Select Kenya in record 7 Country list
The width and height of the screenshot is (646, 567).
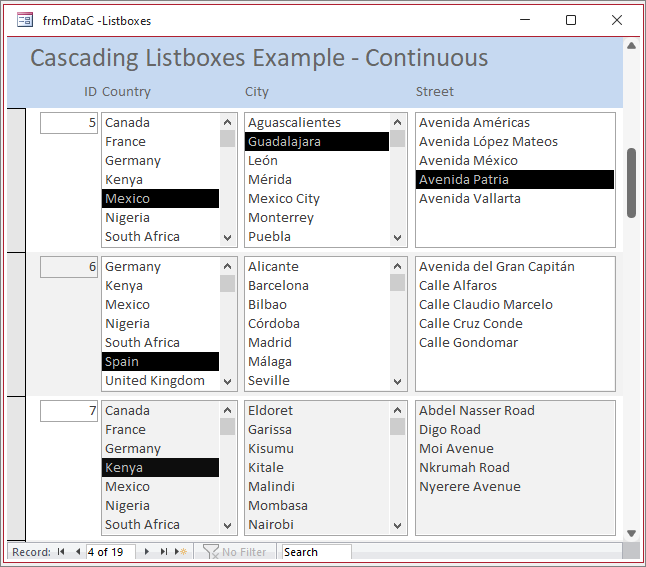(x=160, y=467)
